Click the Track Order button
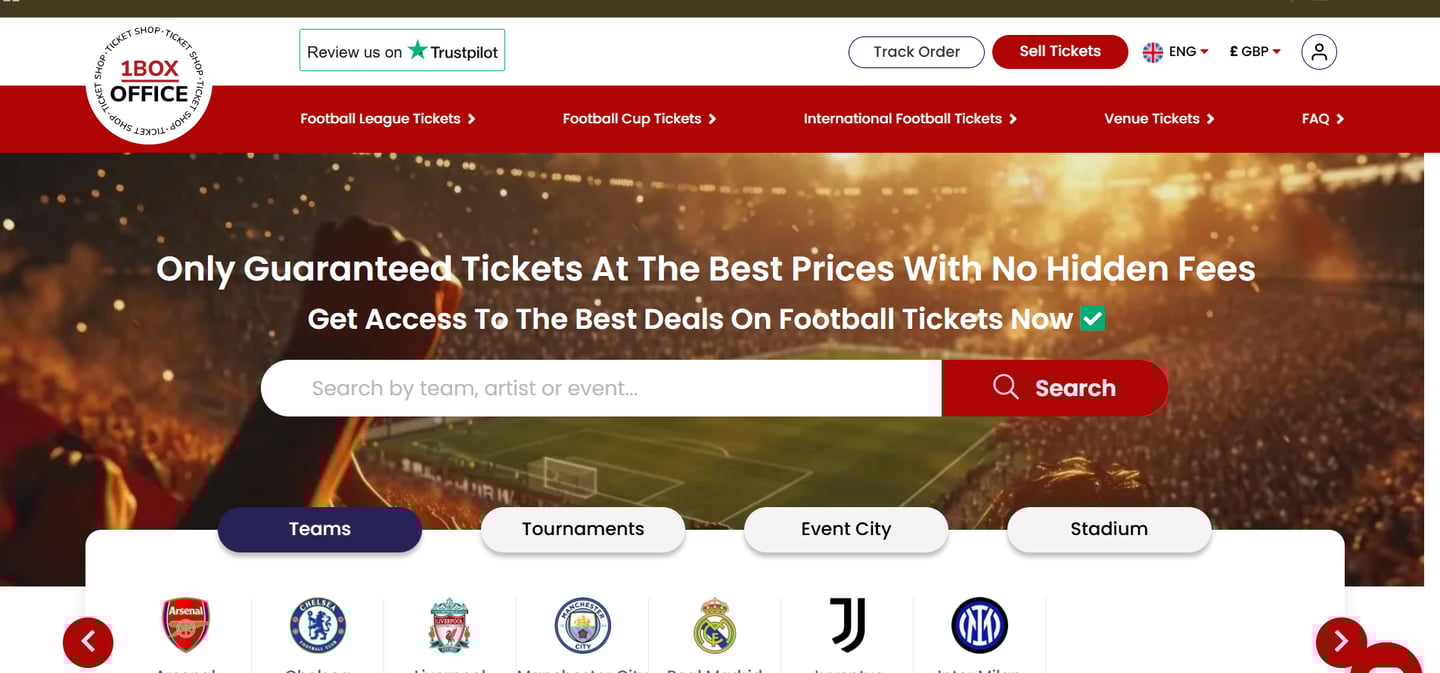This screenshot has width=1440, height=673. click(916, 52)
